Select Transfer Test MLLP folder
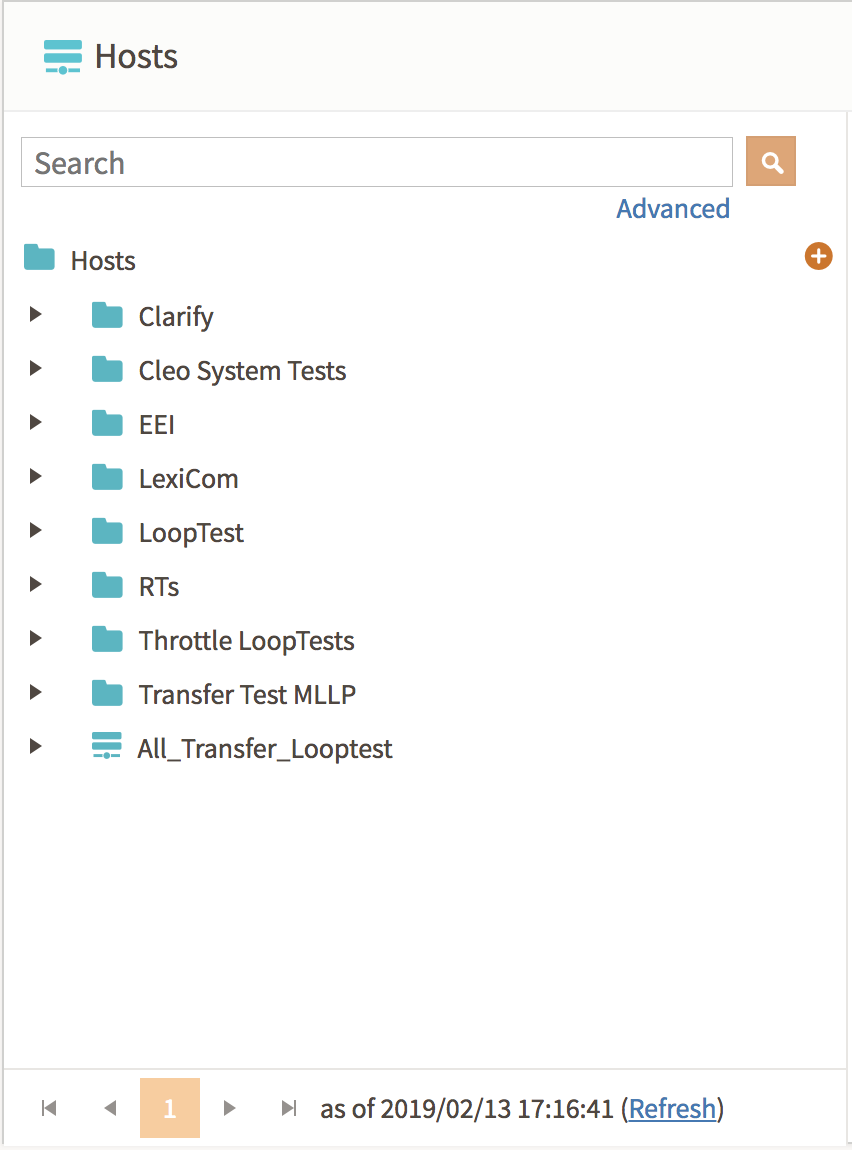The height and width of the screenshot is (1150, 852). [x=247, y=695]
